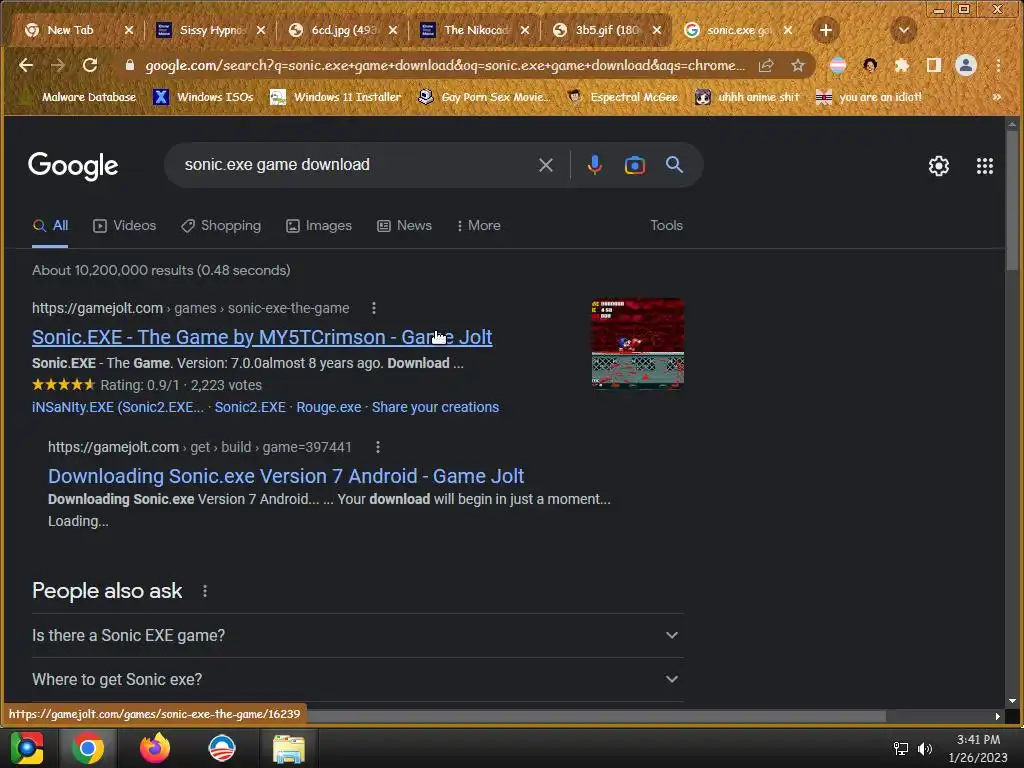
Task: Click the browser forward arrow
Action: [x=57, y=65]
